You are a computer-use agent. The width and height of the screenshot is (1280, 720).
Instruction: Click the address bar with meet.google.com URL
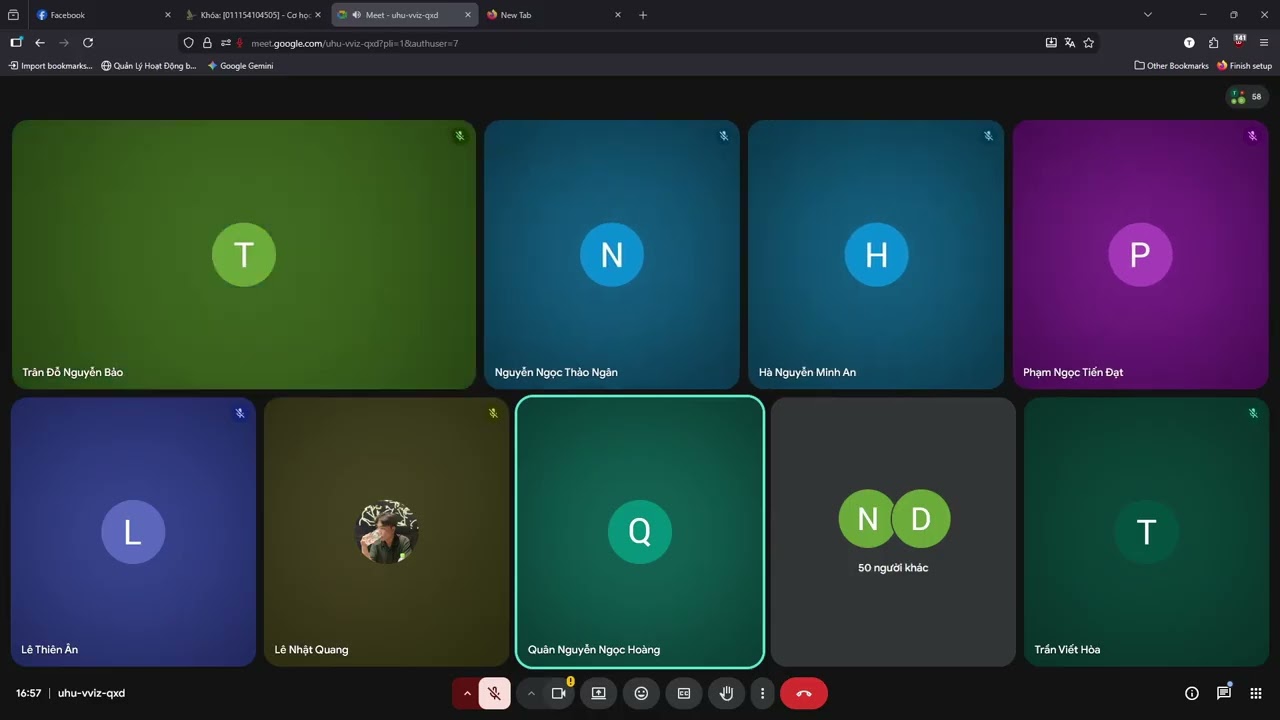[640, 43]
